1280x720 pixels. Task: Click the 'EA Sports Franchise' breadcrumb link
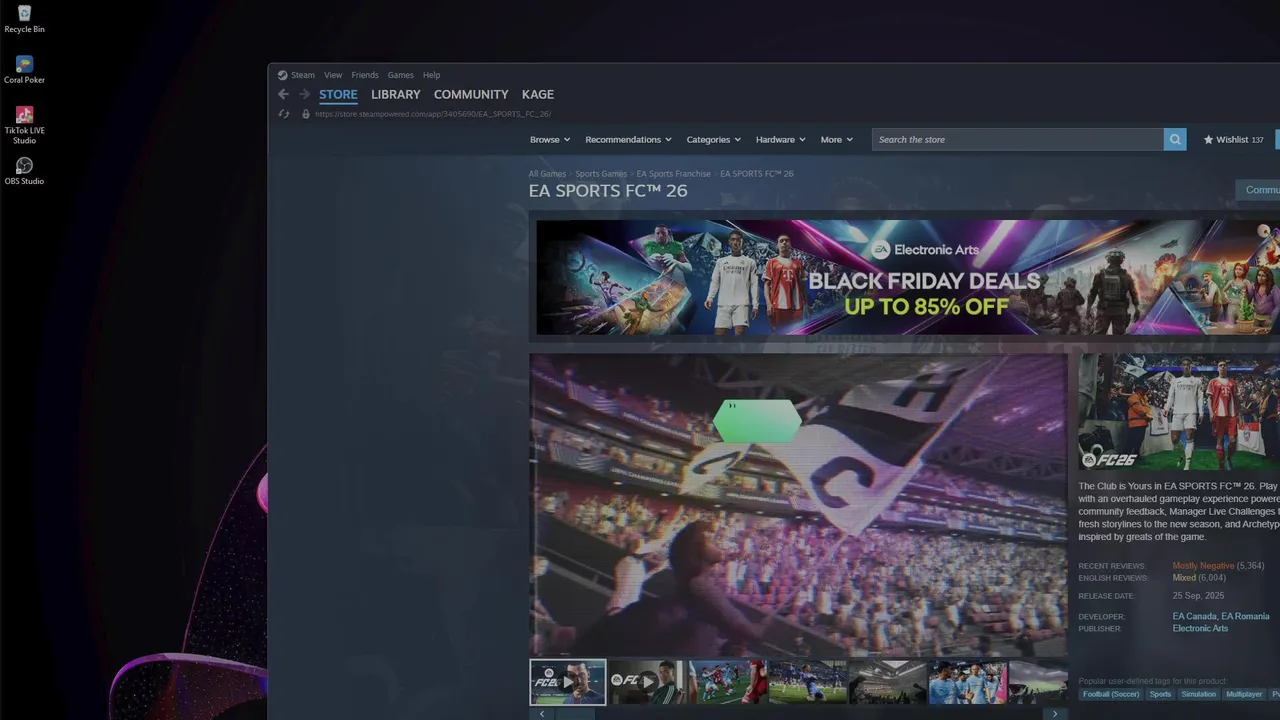coord(674,174)
